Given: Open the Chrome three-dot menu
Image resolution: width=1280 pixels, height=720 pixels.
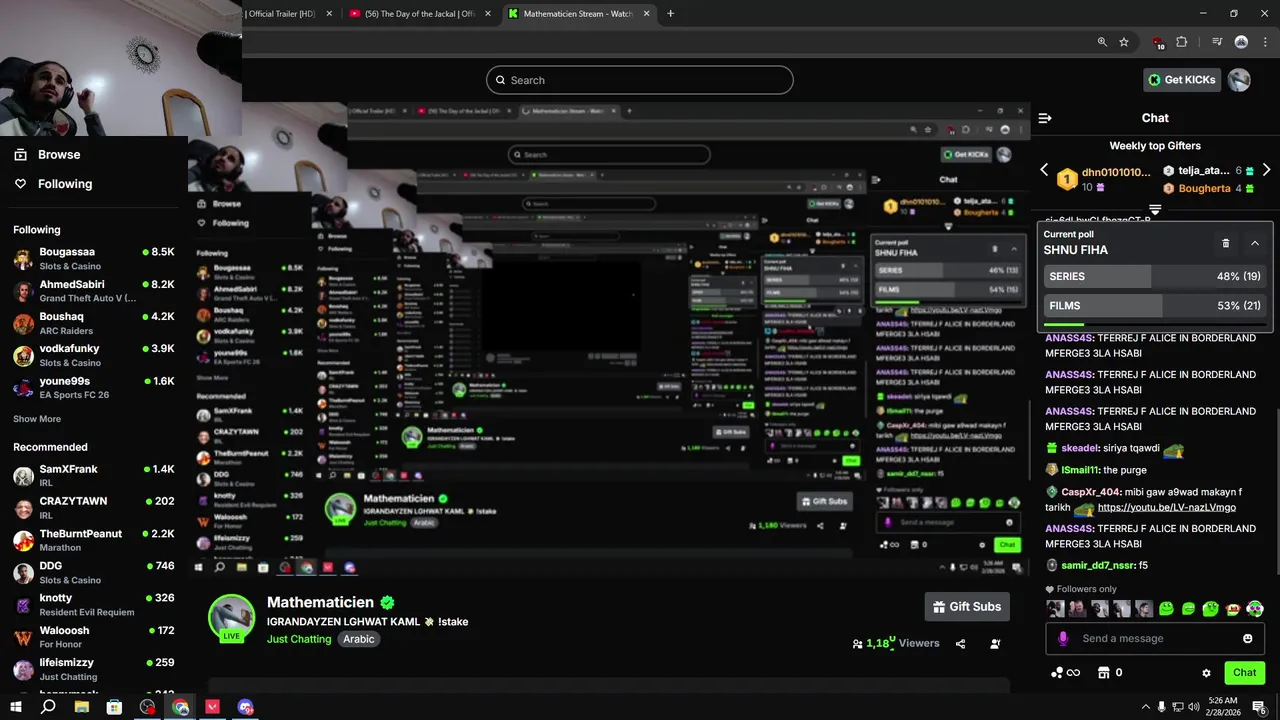Looking at the screenshot, I should pos(1264,42).
